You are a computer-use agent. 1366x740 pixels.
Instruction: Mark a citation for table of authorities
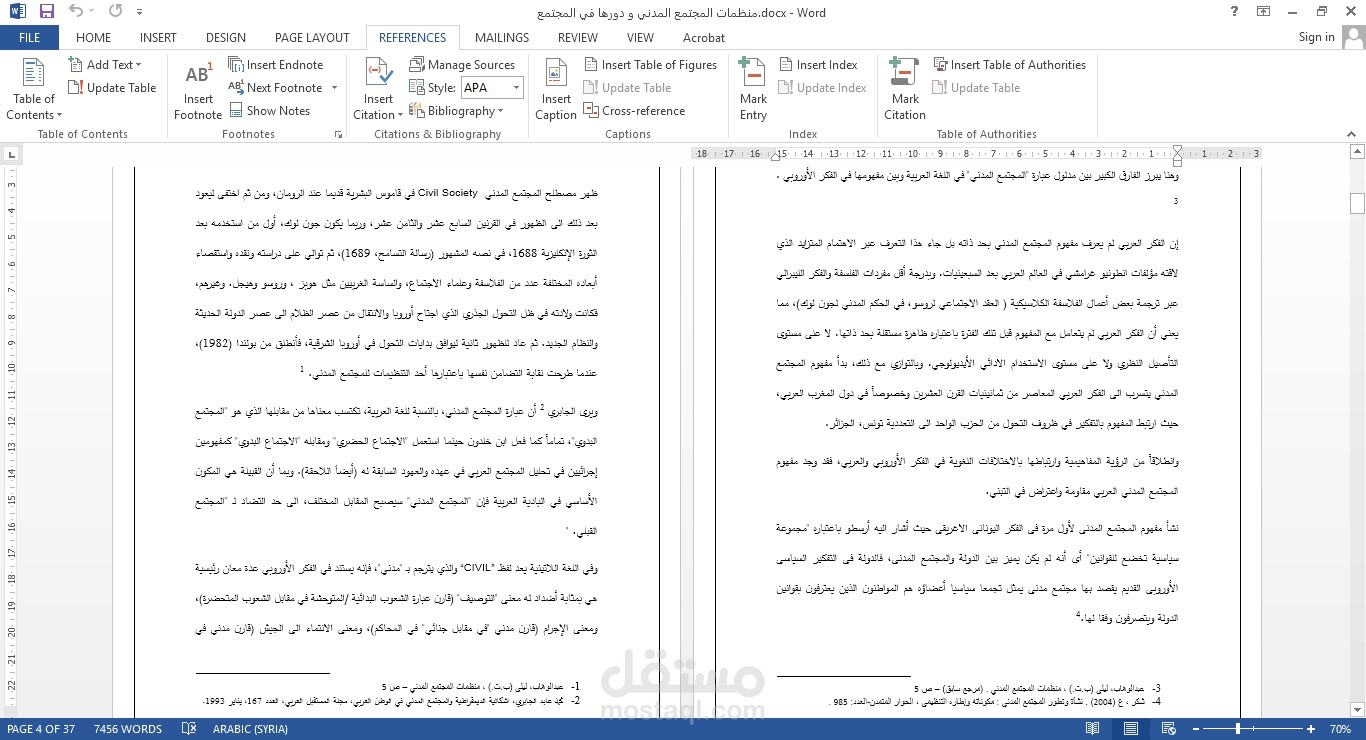904,90
